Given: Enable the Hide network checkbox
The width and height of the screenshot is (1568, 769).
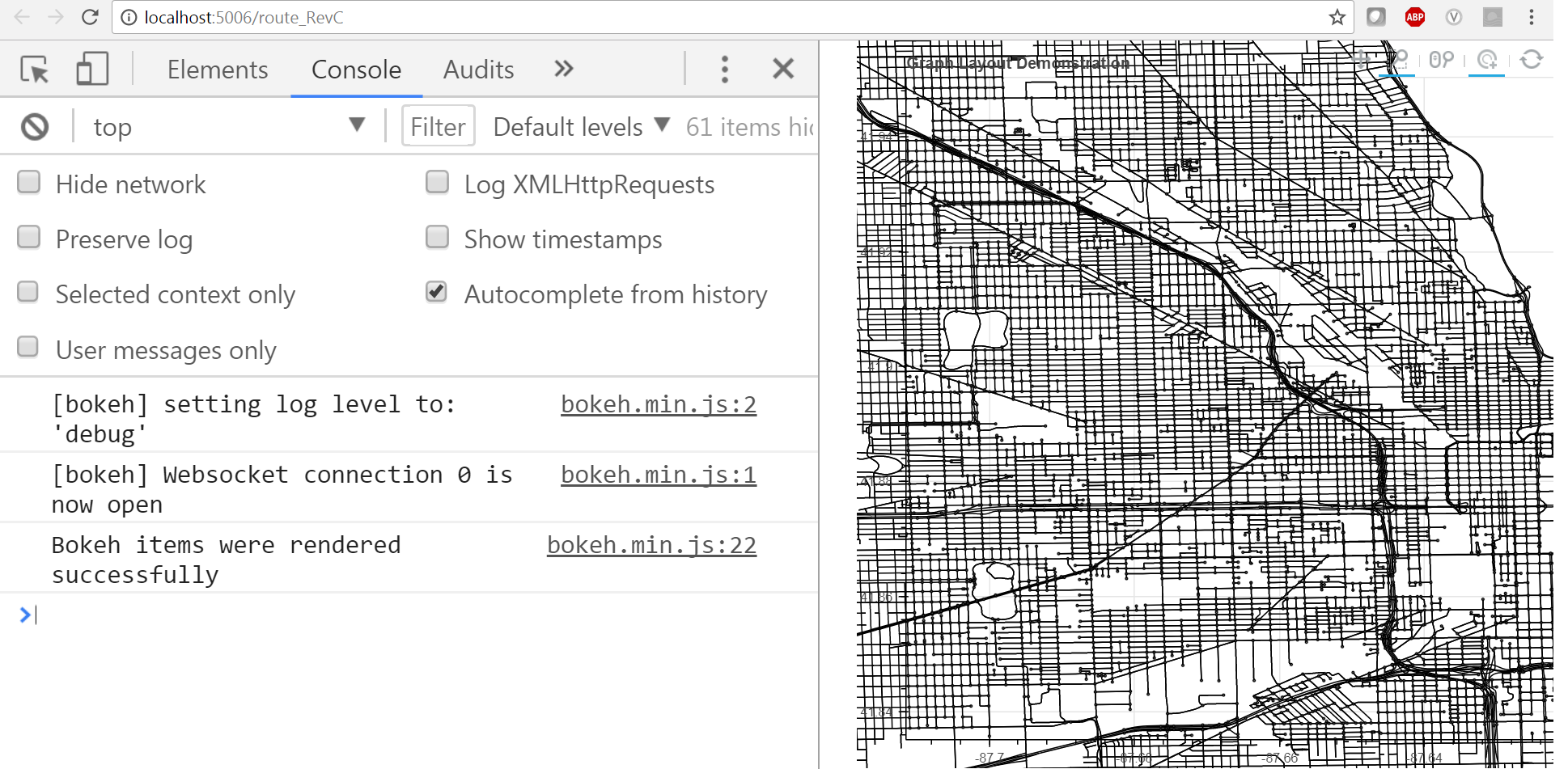Looking at the screenshot, I should [x=28, y=182].
